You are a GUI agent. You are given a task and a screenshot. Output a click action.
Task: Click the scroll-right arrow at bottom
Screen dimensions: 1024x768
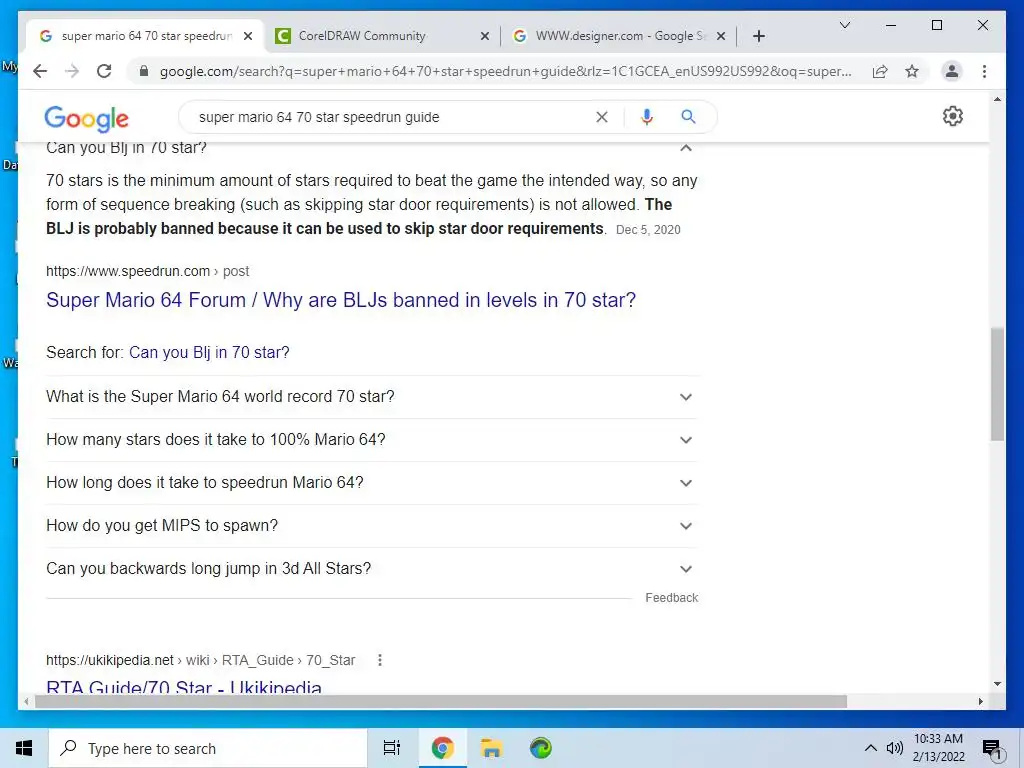980,701
